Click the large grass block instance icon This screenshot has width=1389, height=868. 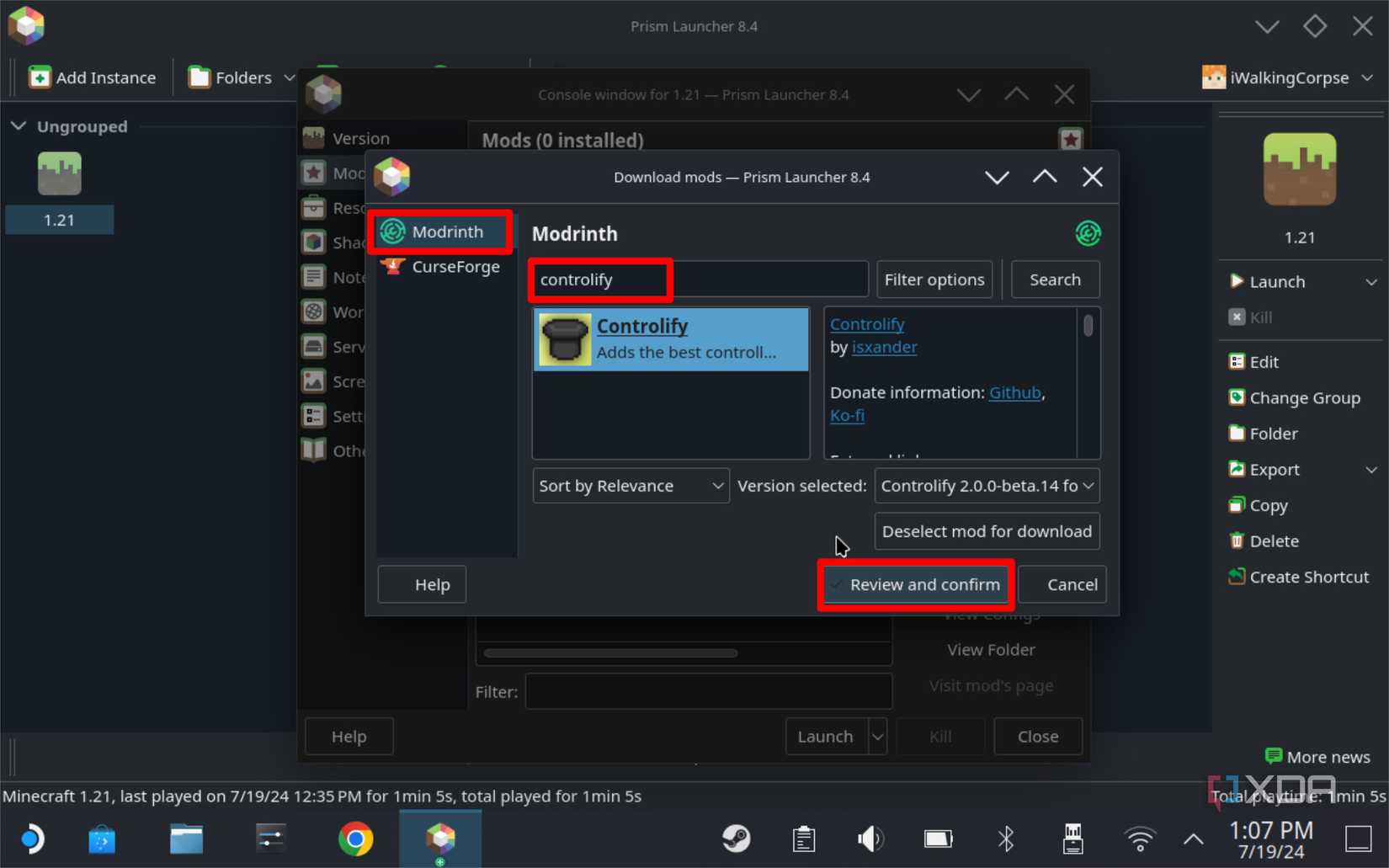pyautogui.click(x=1299, y=168)
